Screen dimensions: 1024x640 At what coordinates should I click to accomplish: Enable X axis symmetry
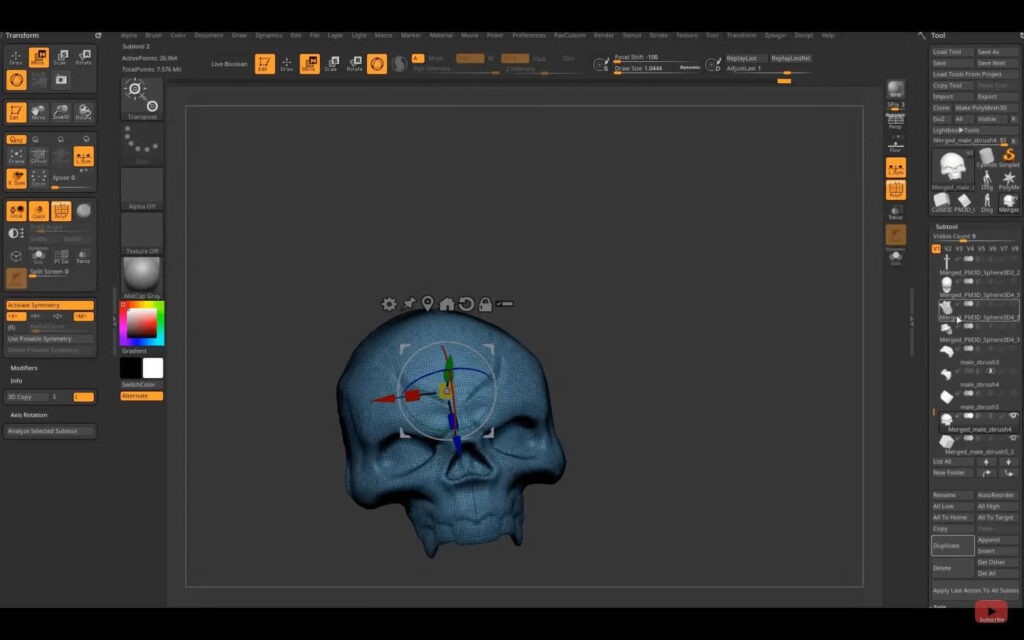(x=16, y=317)
